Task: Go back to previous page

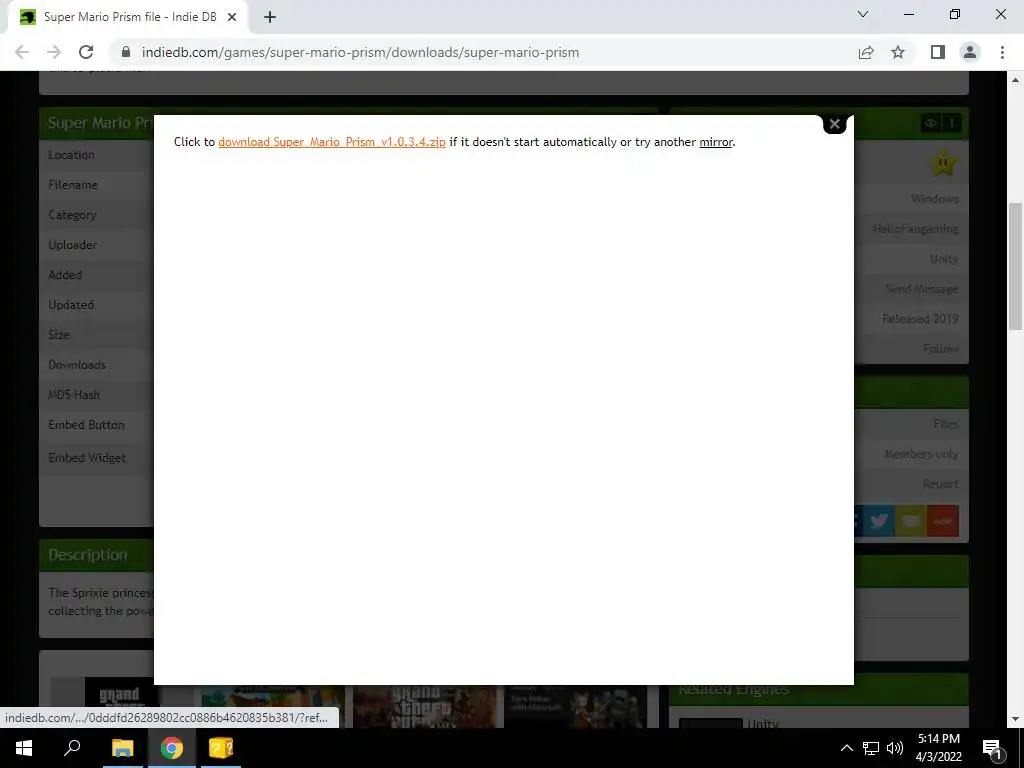Action: tap(22, 52)
